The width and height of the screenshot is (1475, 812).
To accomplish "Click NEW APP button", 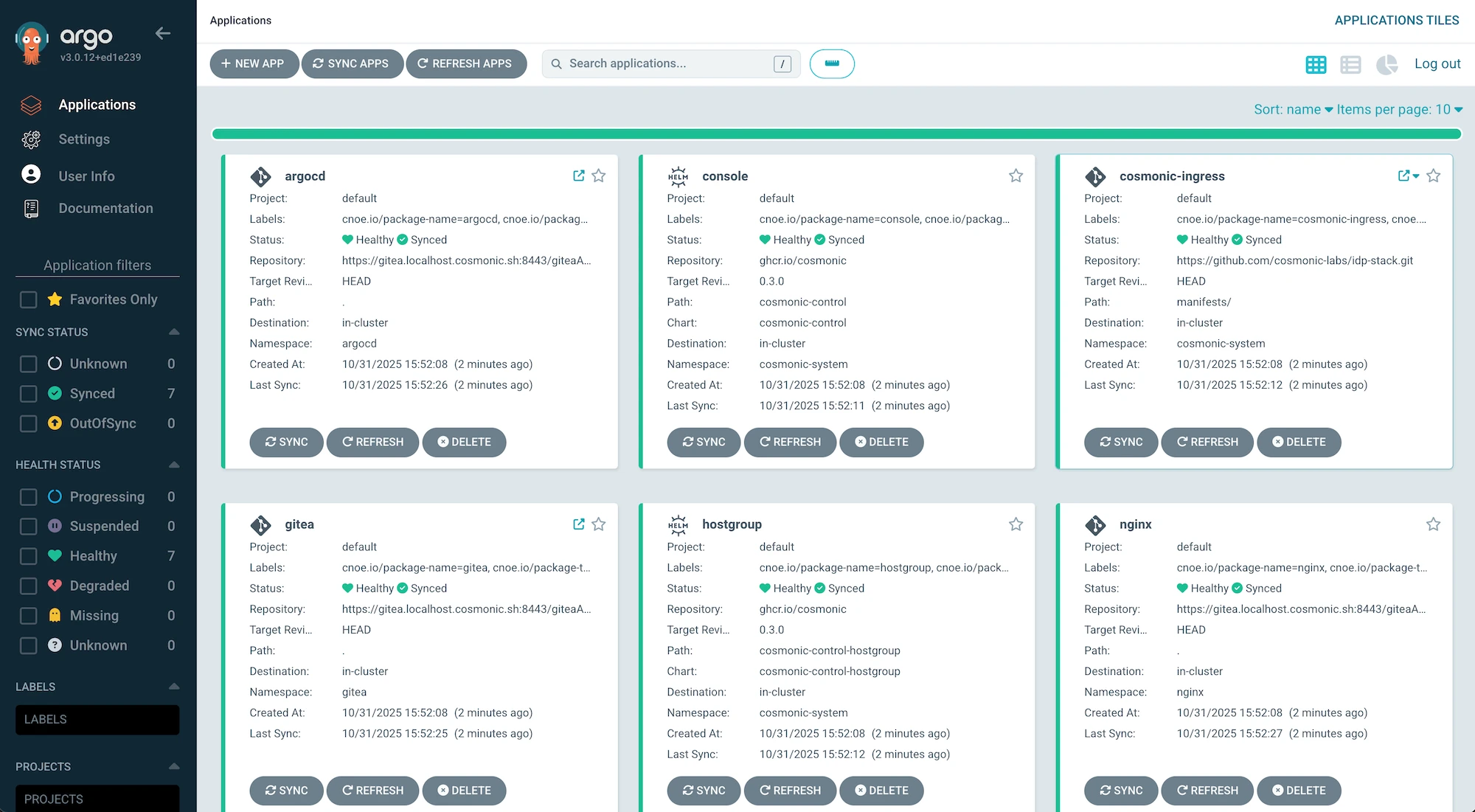I will [254, 63].
